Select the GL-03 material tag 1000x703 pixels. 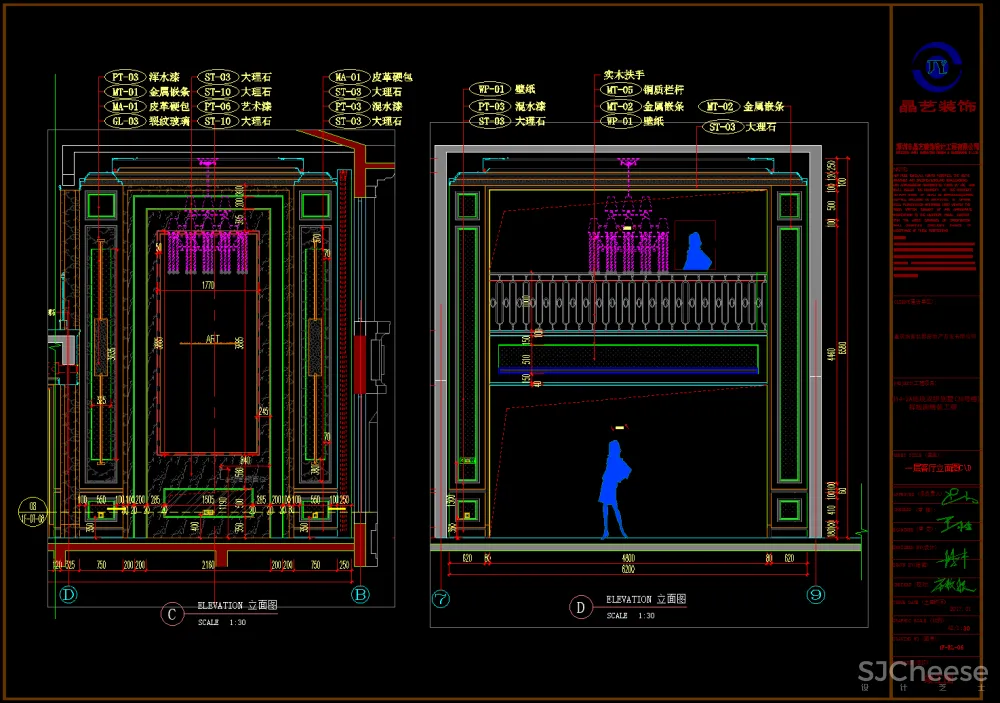(x=124, y=121)
